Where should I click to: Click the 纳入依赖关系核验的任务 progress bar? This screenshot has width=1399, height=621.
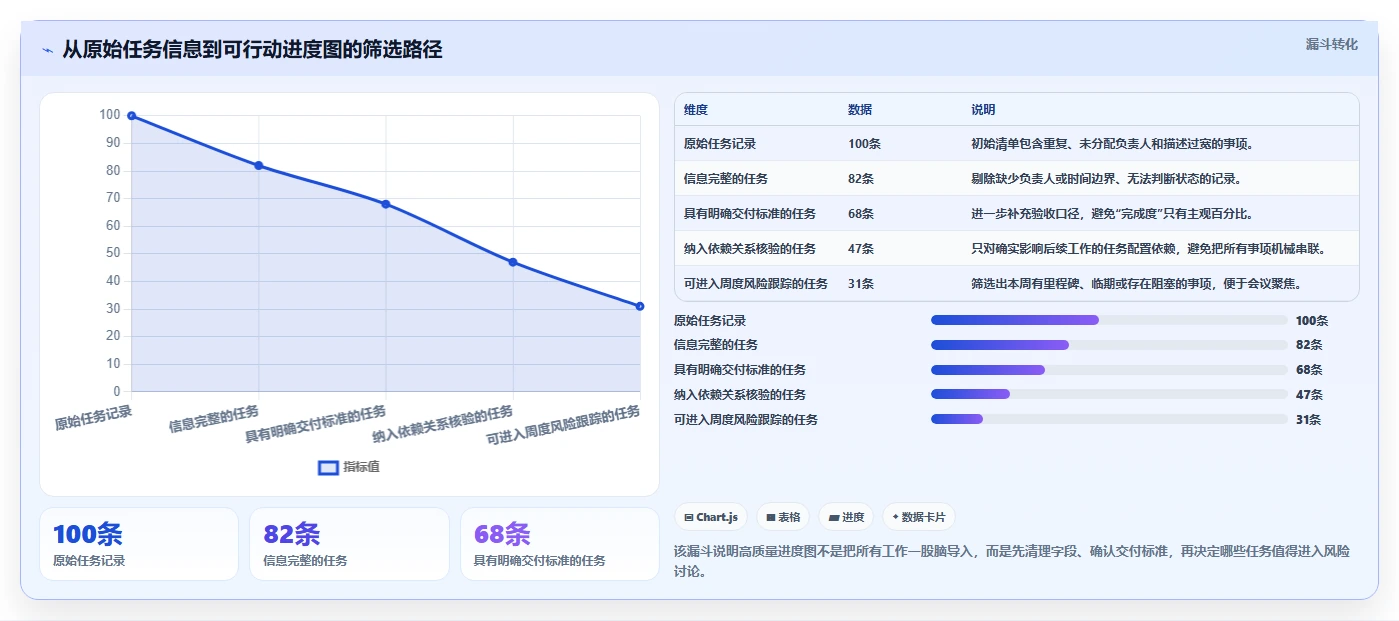point(1109,394)
